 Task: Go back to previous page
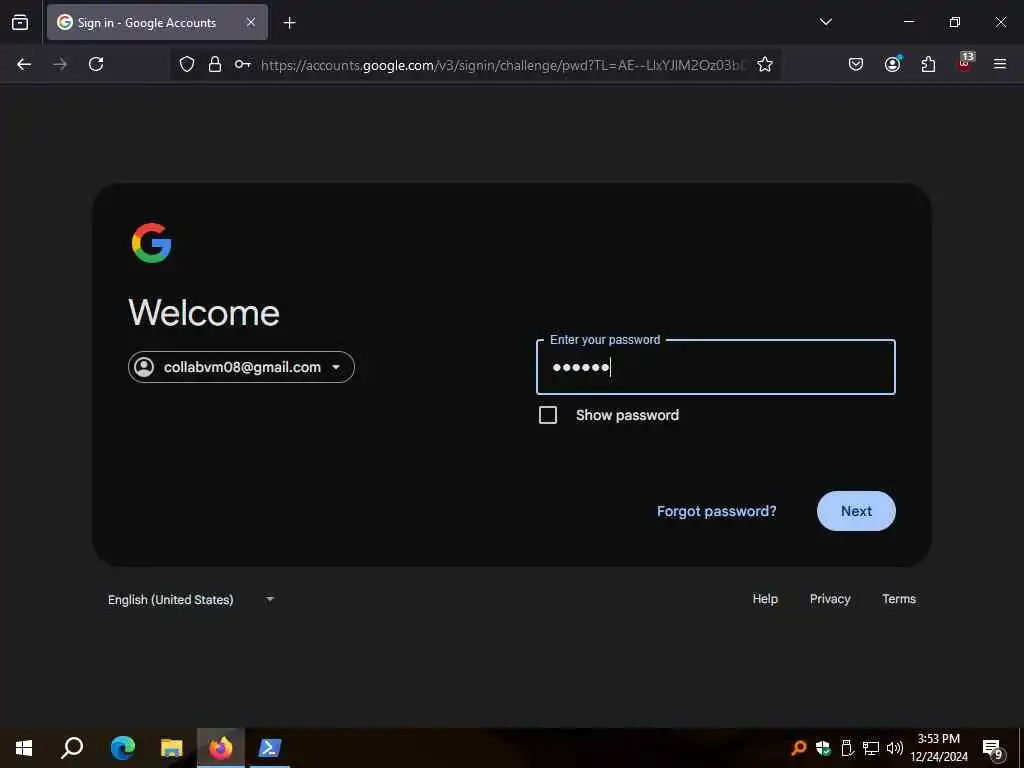click(24, 64)
